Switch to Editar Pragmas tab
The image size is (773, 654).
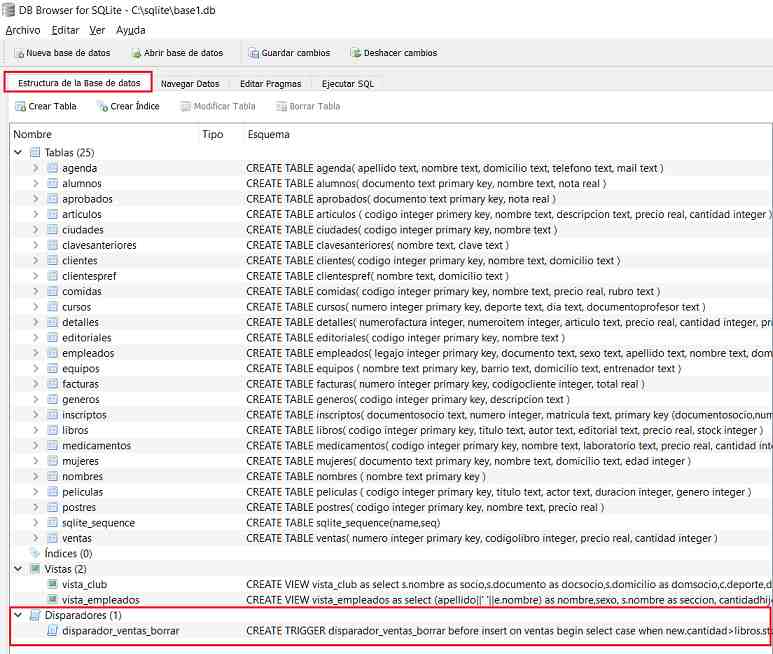270,84
